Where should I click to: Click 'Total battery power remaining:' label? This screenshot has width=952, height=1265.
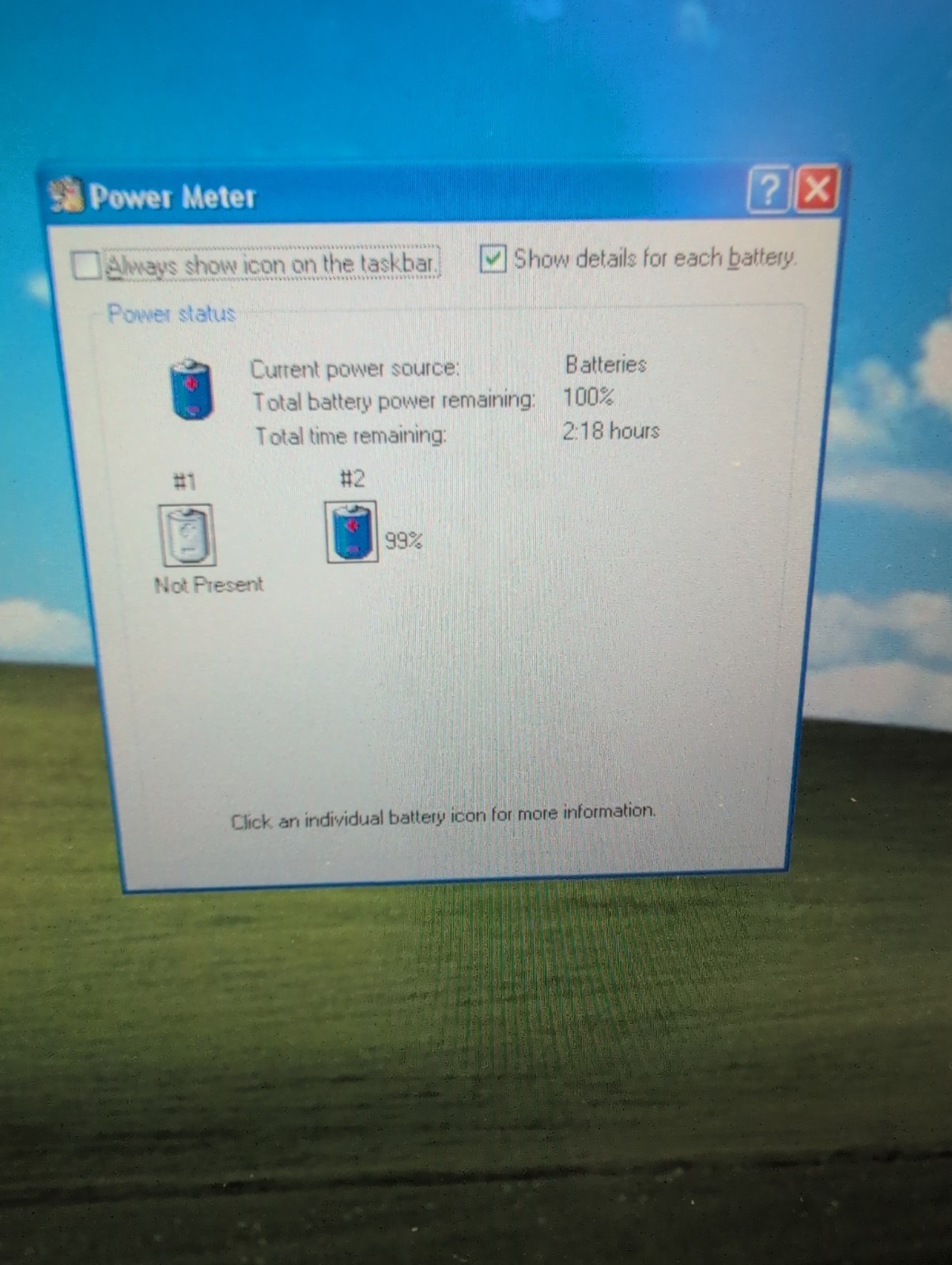[394, 401]
